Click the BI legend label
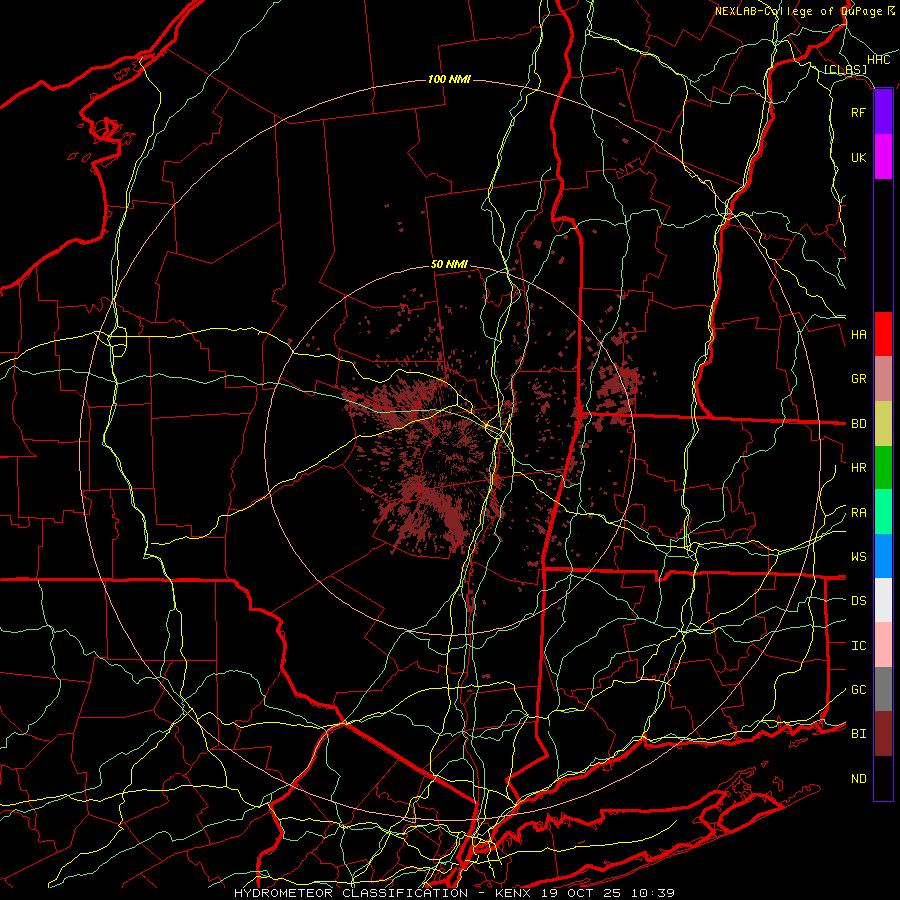The height and width of the screenshot is (900, 900). (858, 734)
